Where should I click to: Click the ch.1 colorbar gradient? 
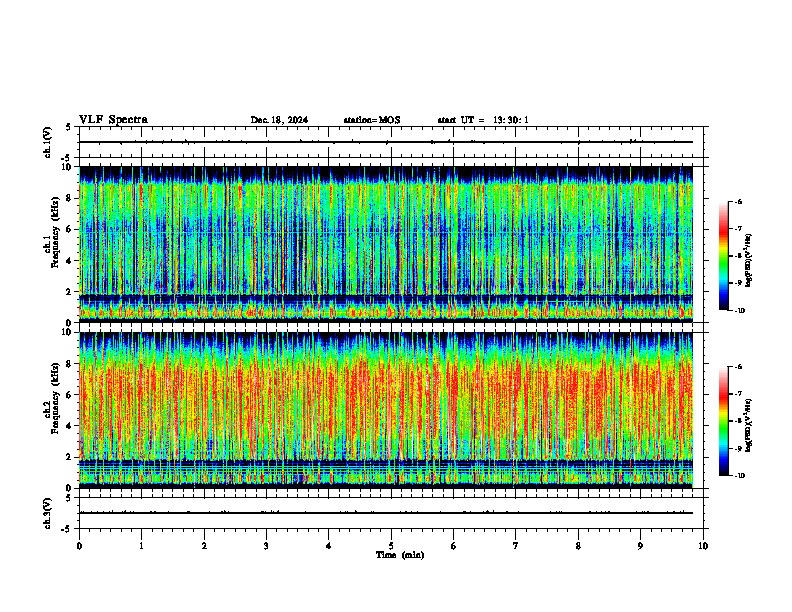click(x=723, y=256)
